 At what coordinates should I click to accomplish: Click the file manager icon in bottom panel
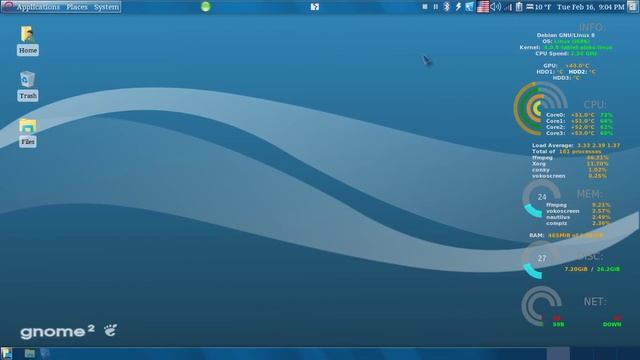tap(29, 353)
